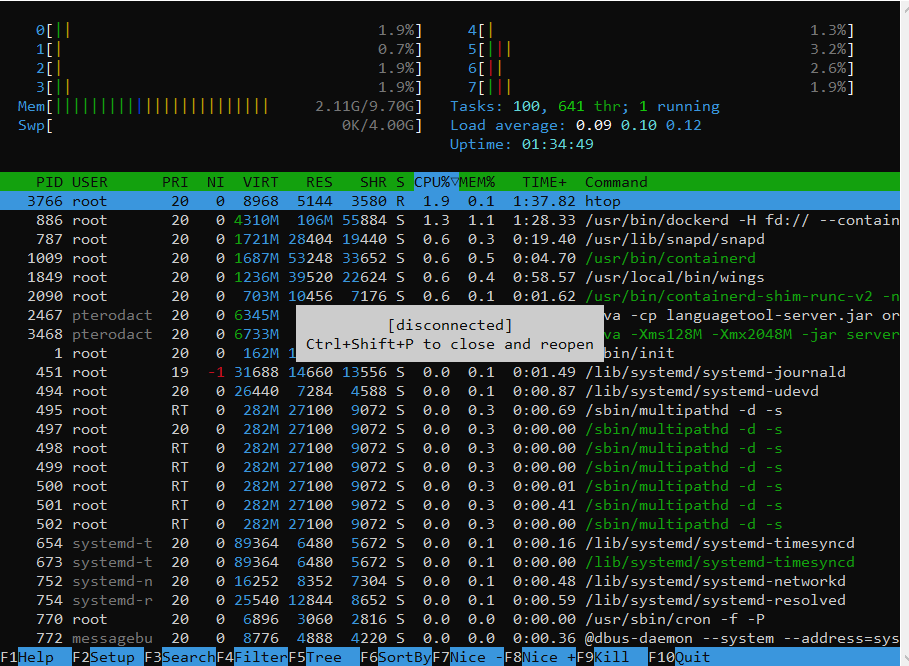Select the /usr/local/bin/wings process row
The image size is (909, 666).
pyautogui.click(x=450, y=277)
